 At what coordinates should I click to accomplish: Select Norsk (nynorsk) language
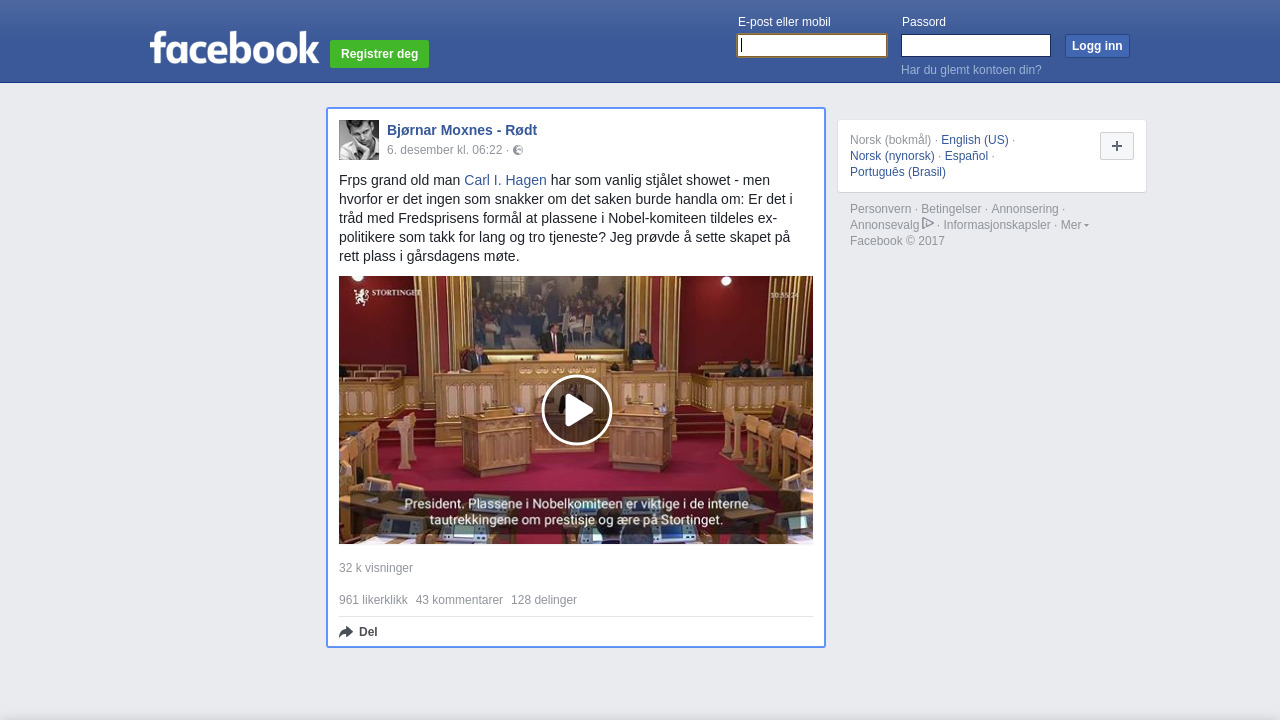point(892,156)
